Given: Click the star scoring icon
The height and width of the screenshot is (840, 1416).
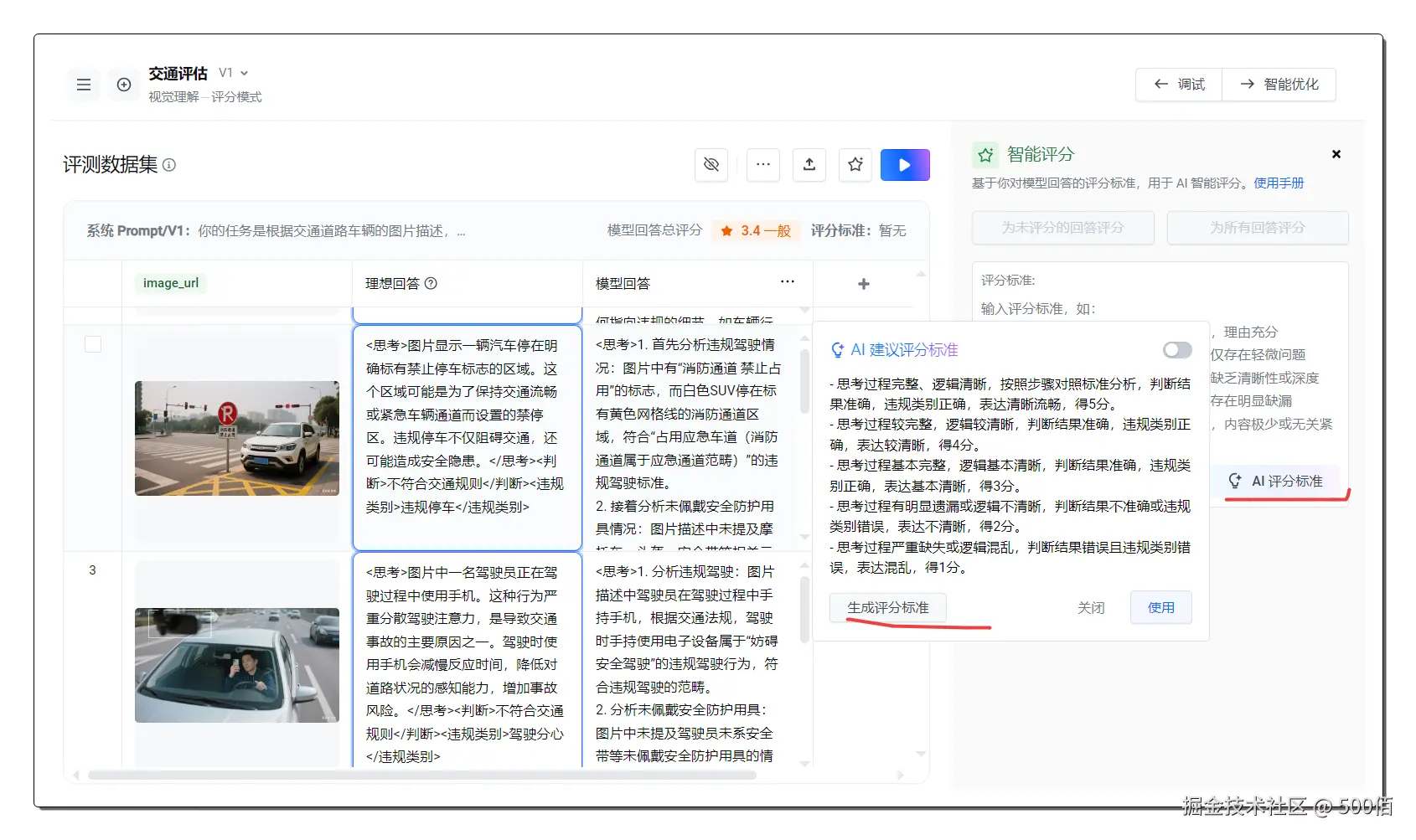Looking at the screenshot, I should [855, 165].
